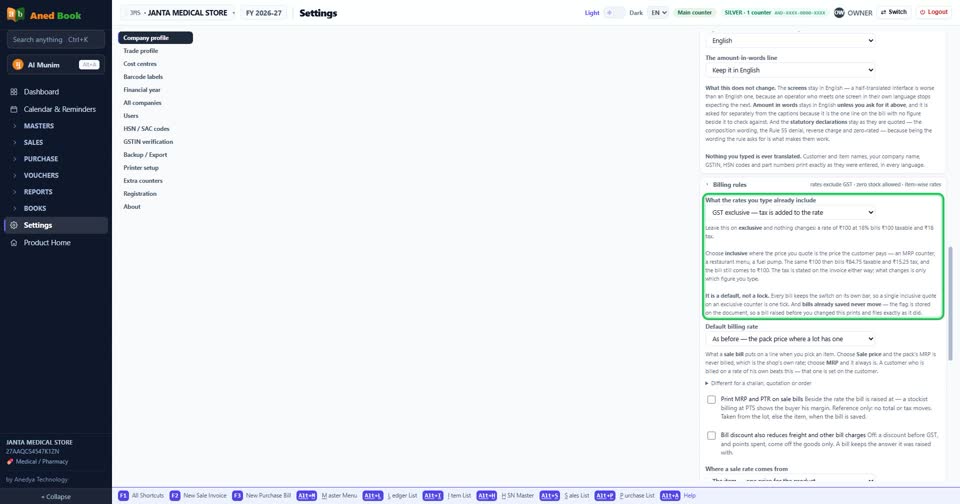Click the Light theme label
Image resolution: width=960 pixels, height=504 pixels.
click(592, 12)
